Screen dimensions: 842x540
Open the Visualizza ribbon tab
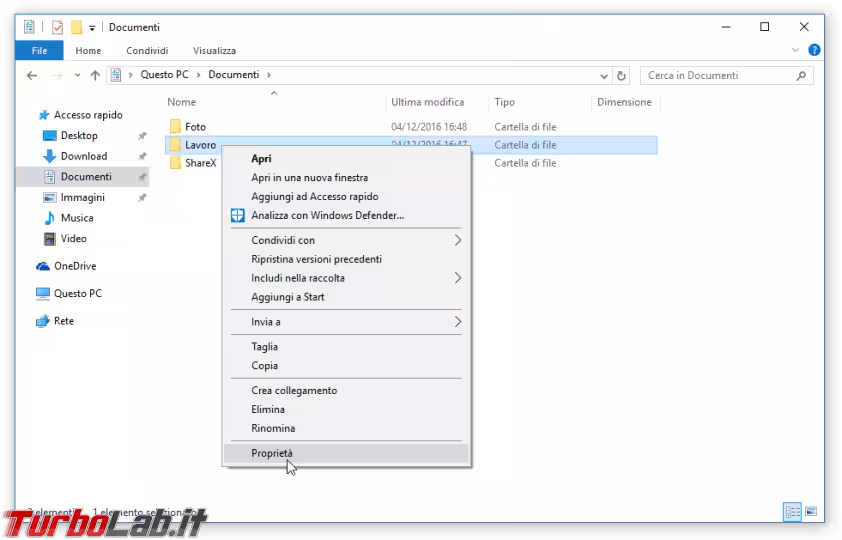[x=214, y=51]
